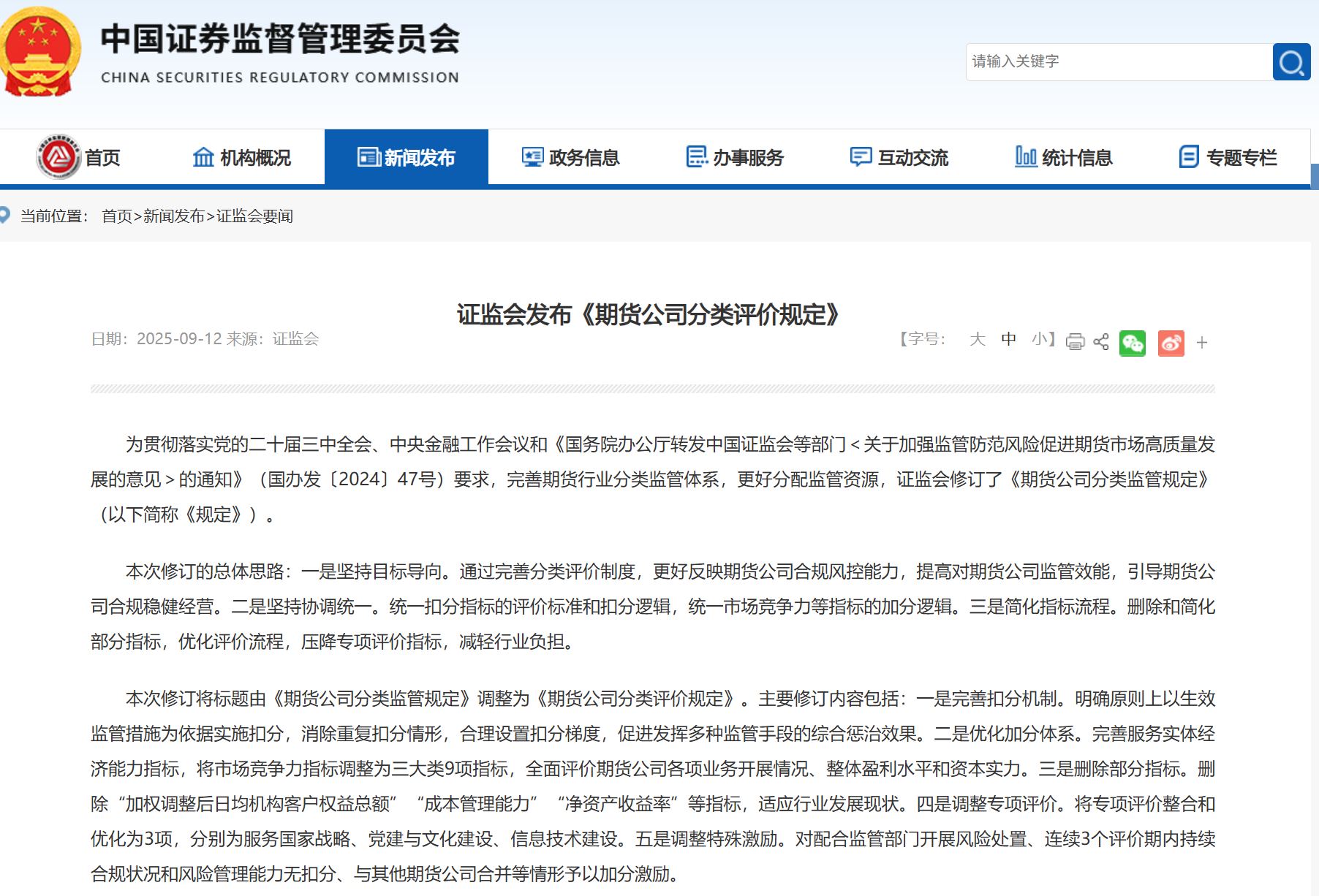Go to 新闻发布 via the breadcrumb

point(174,216)
